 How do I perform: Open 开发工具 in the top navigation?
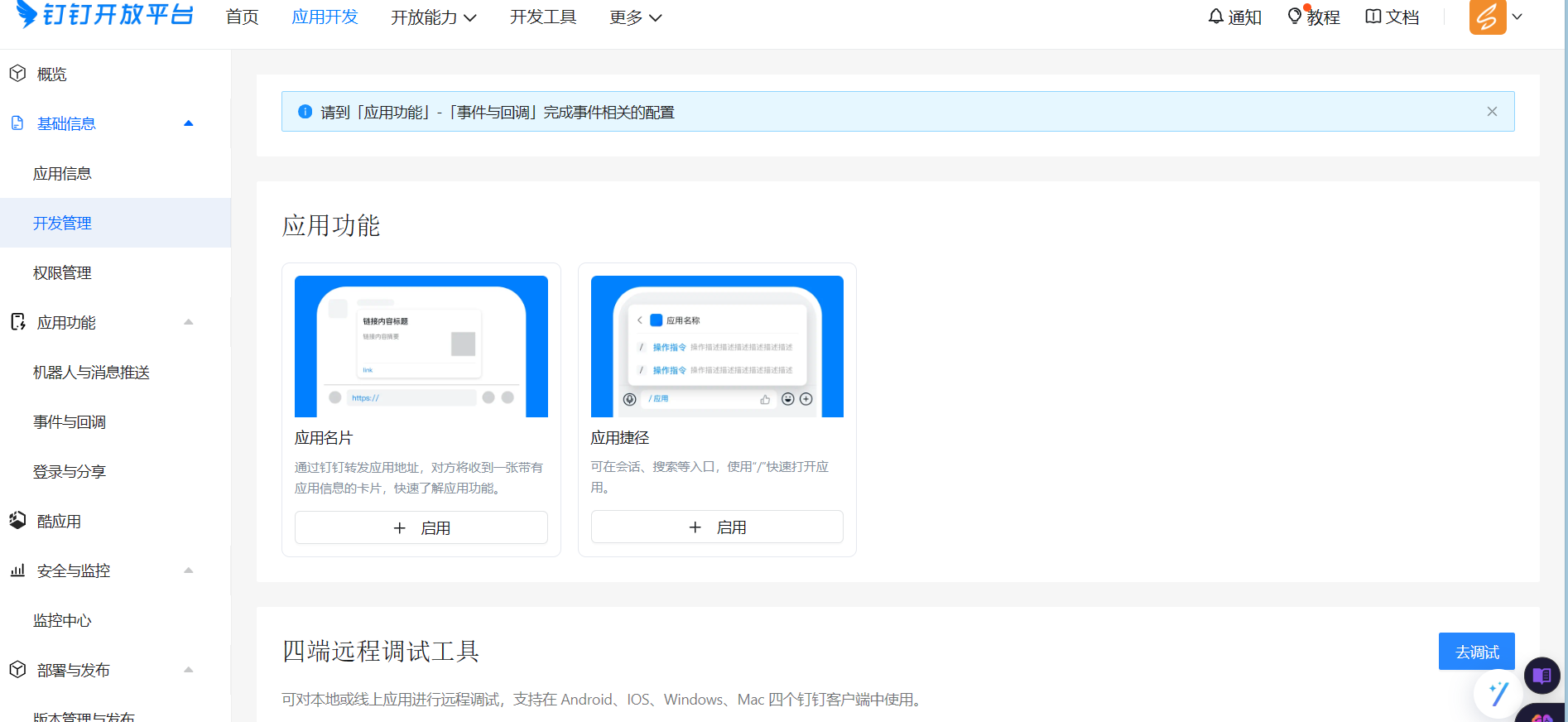point(543,17)
